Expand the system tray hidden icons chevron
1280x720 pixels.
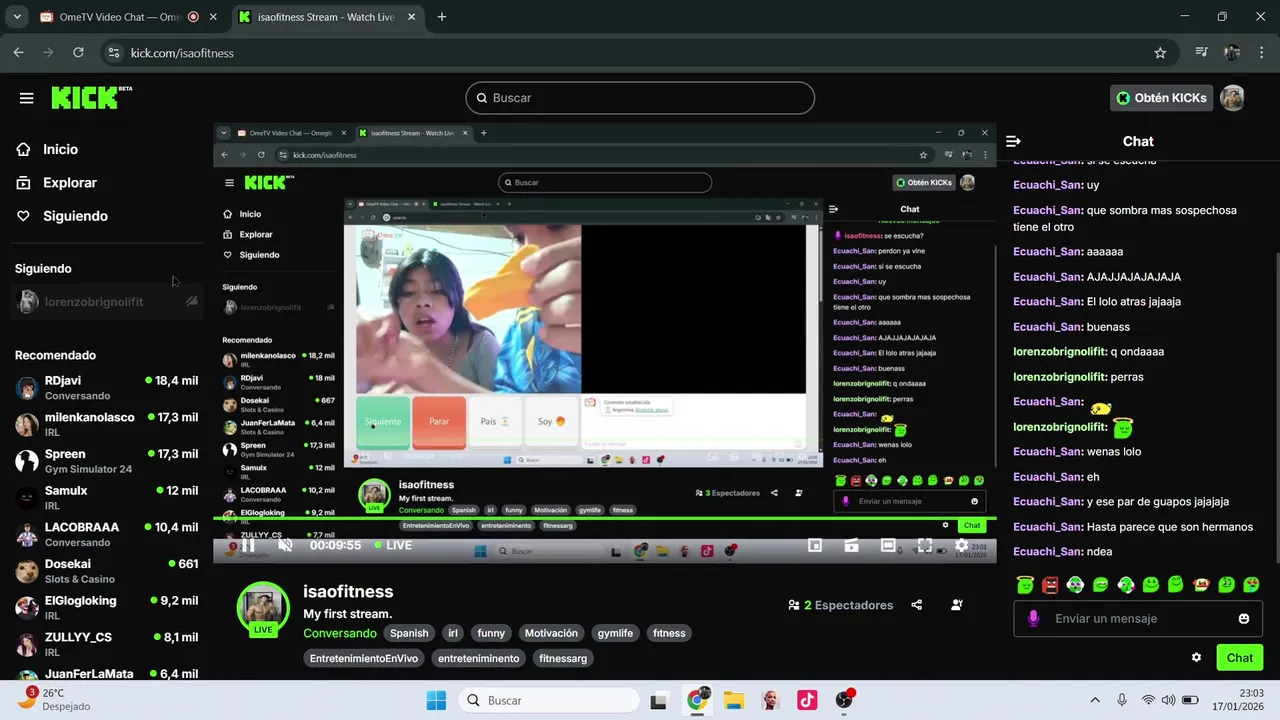tap(1095, 701)
